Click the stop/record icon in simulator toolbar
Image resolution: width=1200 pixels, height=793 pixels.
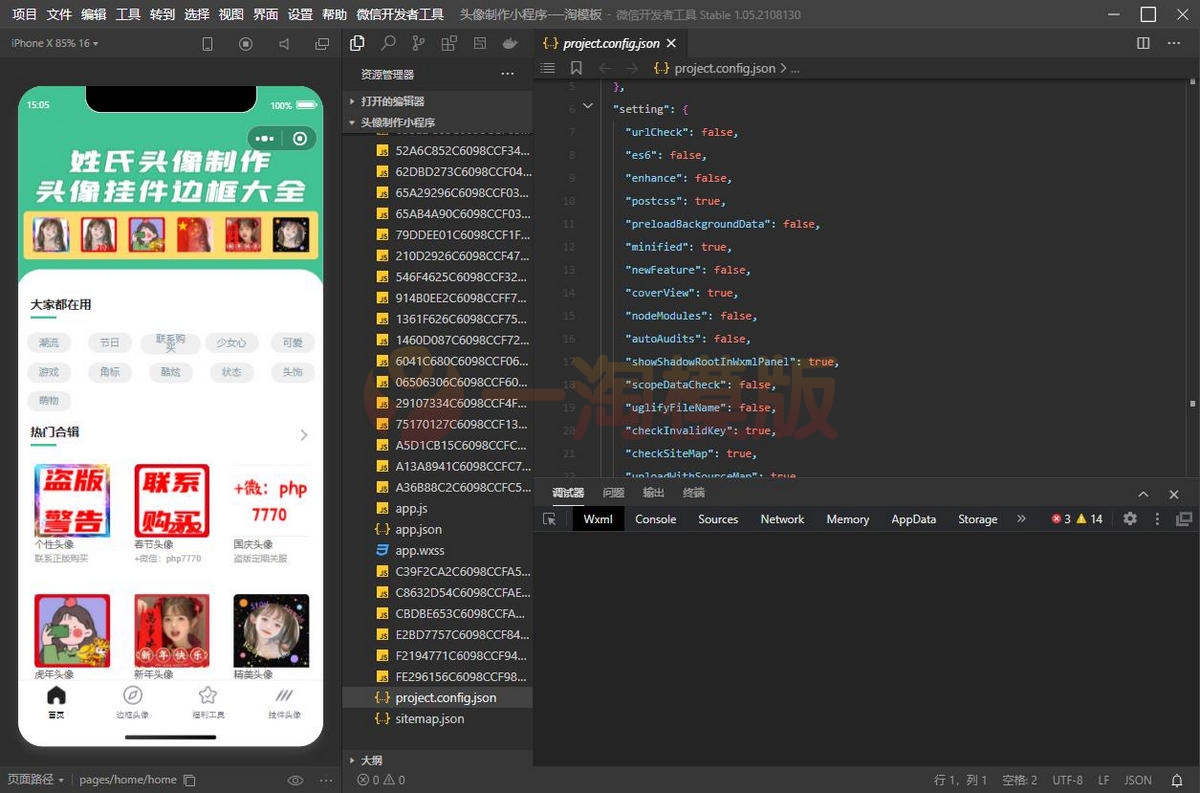pyautogui.click(x=246, y=43)
